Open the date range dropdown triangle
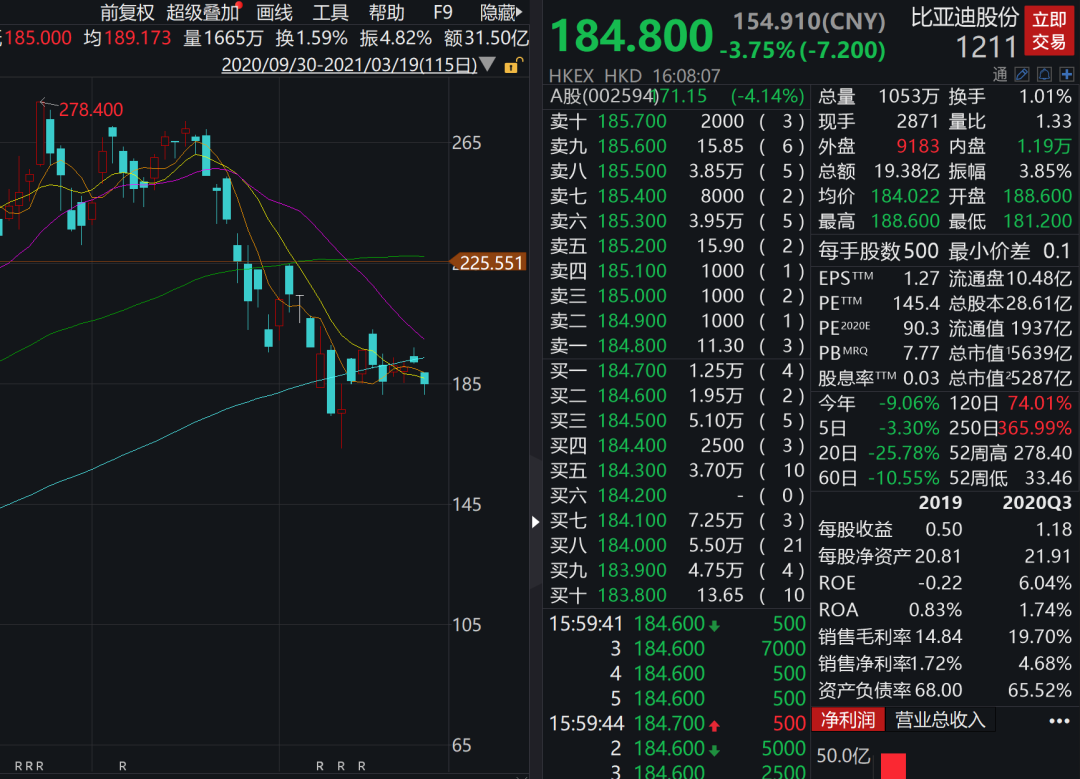Screen dimensions: 1080x779 (x=487, y=65)
